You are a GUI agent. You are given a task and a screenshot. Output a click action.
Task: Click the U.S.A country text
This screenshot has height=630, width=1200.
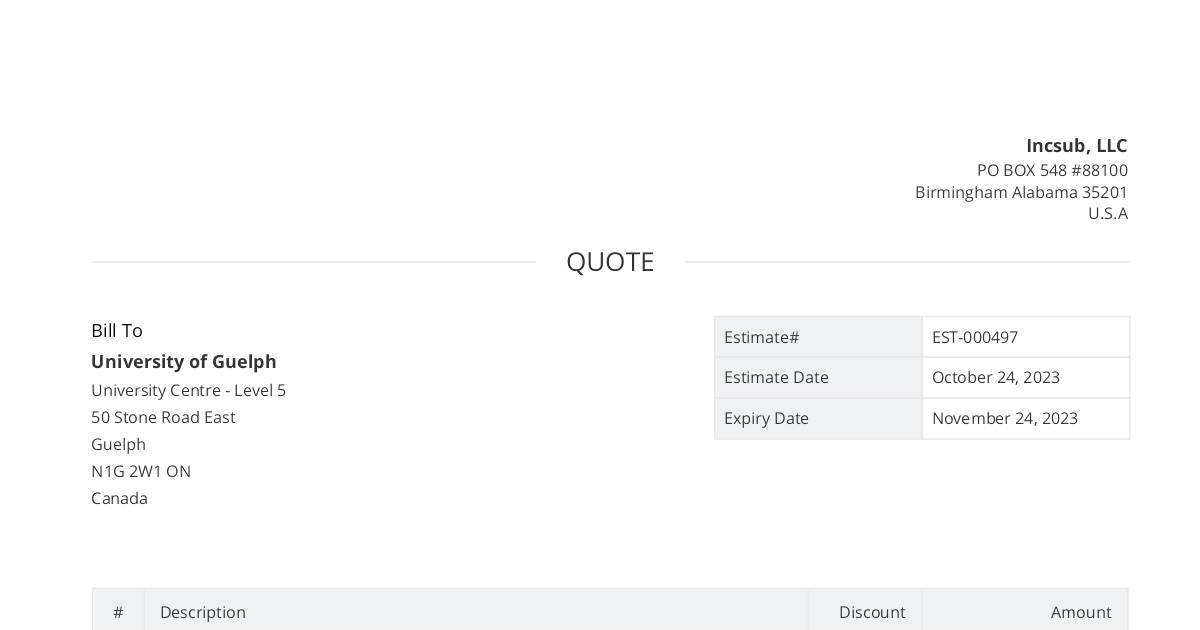tap(1107, 213)
